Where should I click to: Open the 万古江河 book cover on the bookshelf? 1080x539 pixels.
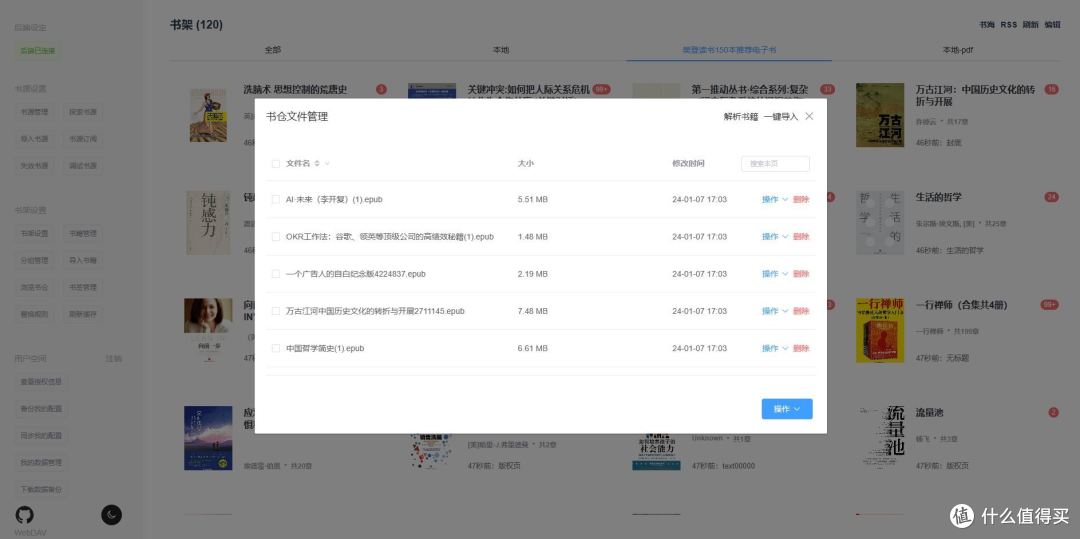point(880,115)
